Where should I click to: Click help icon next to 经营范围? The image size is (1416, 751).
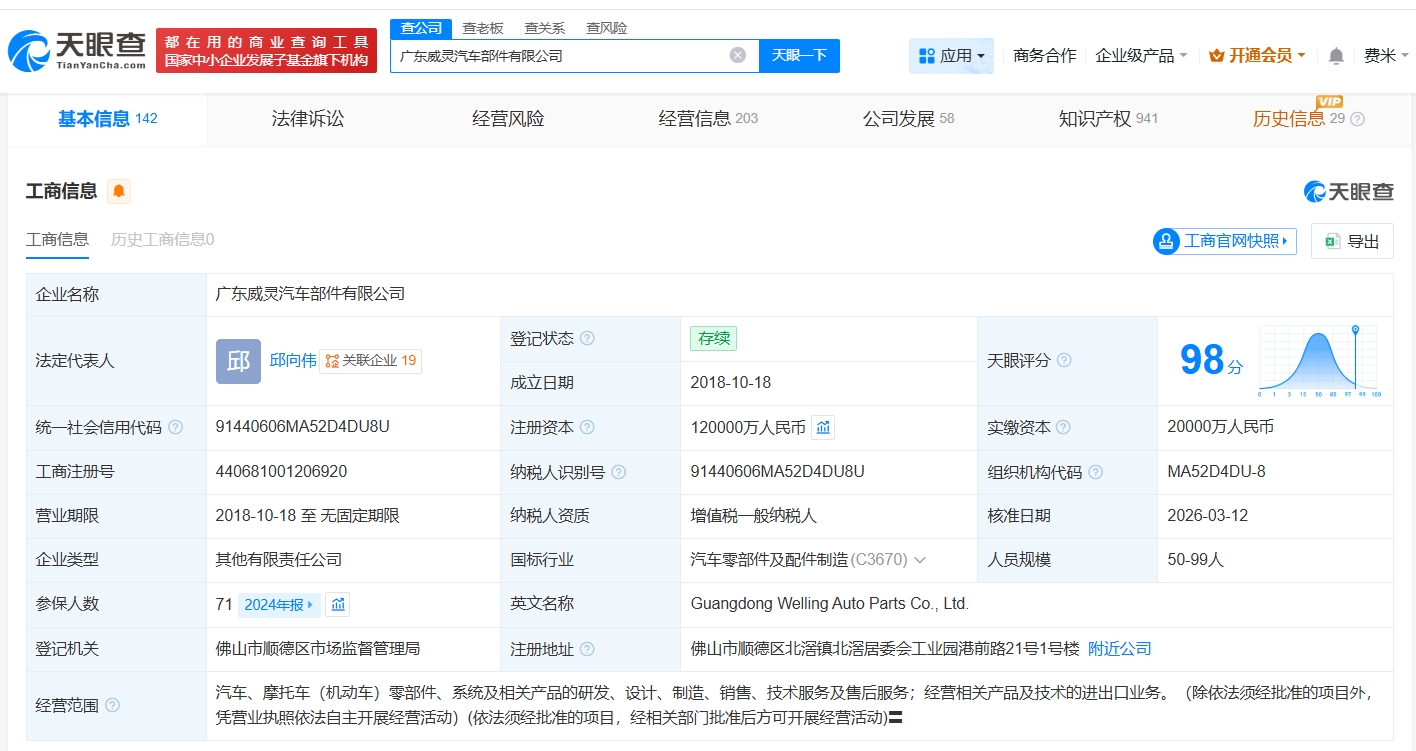coord(112,705)
